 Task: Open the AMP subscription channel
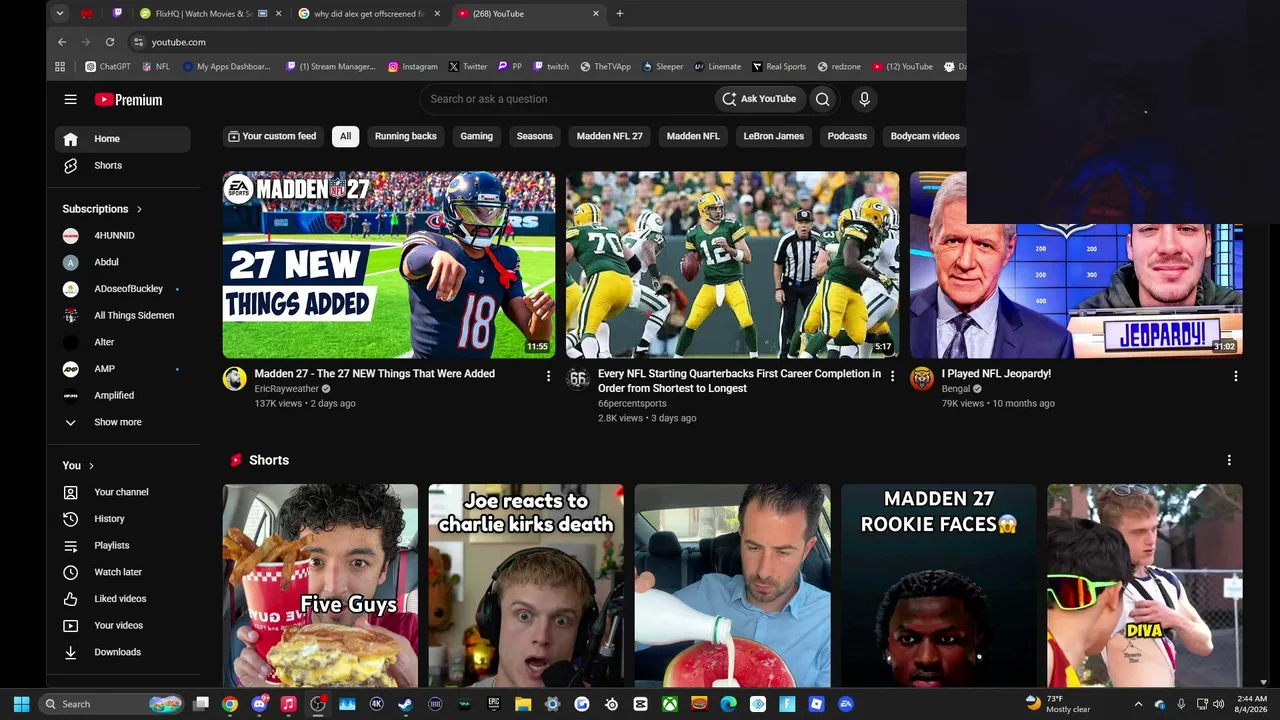[x=122, y=369]
